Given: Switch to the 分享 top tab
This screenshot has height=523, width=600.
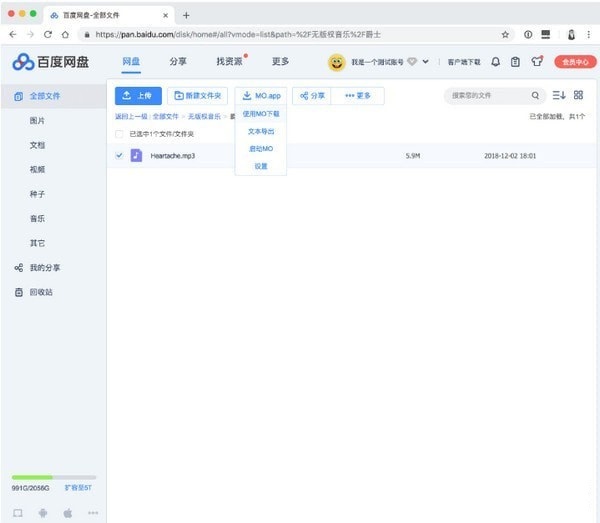Looking at the screenshot, I should [178, 61].
